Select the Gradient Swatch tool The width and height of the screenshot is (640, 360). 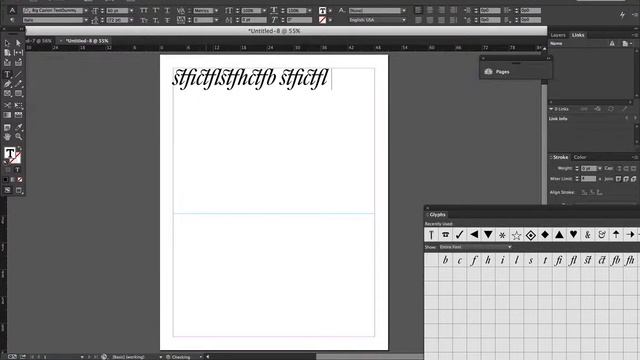click(7, 115)
